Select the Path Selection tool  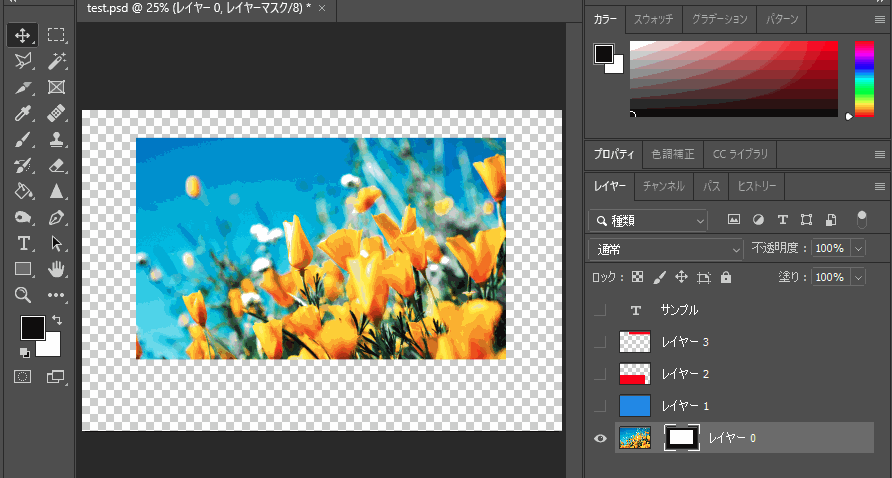pyautogui.click(x=56, y=244)
